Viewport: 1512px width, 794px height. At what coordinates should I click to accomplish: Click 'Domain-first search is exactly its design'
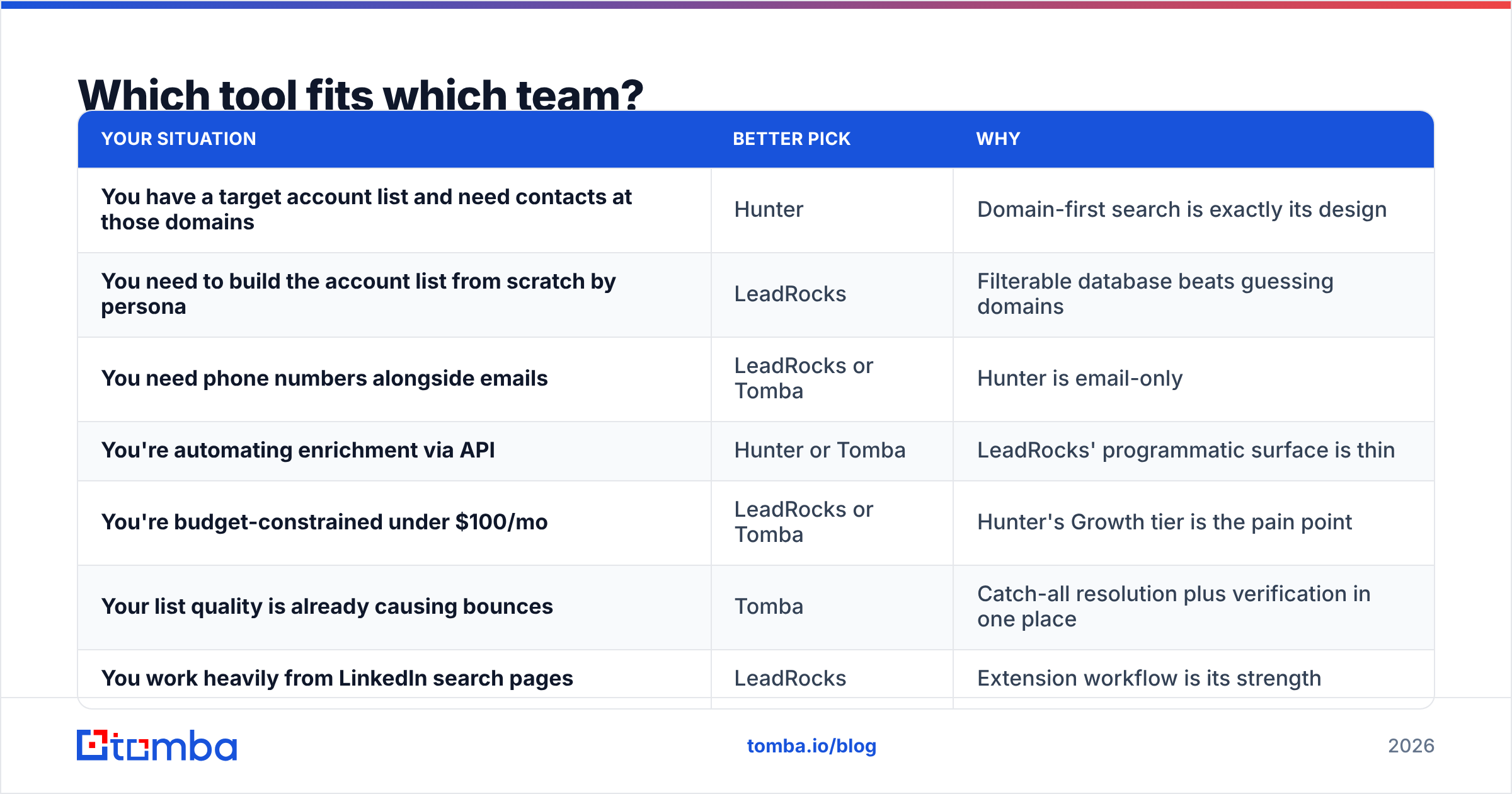click(1182, 209)
